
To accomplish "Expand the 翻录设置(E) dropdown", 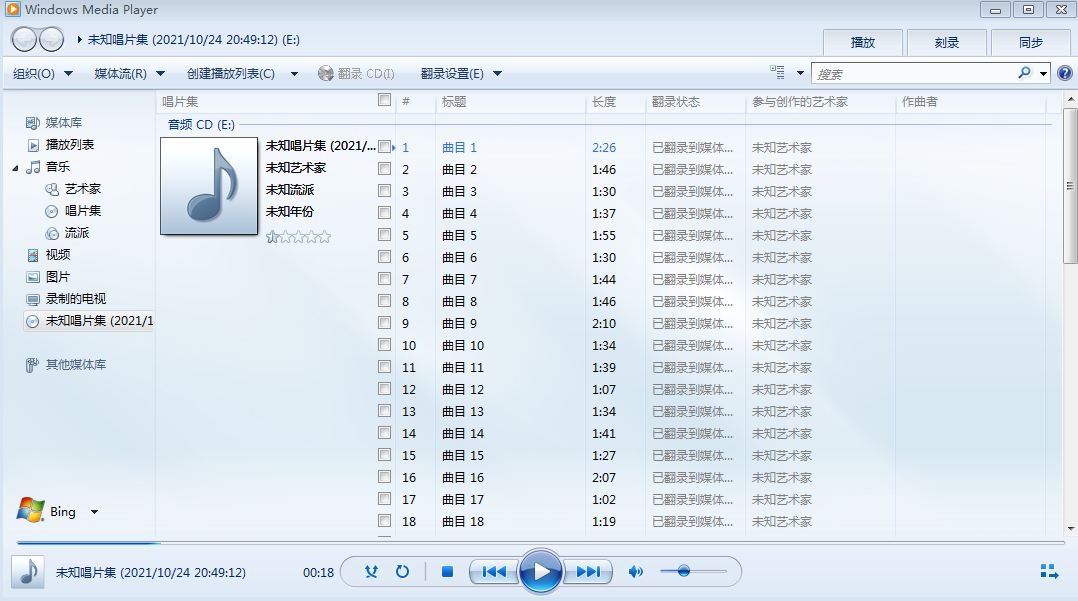I will point(460,74).
